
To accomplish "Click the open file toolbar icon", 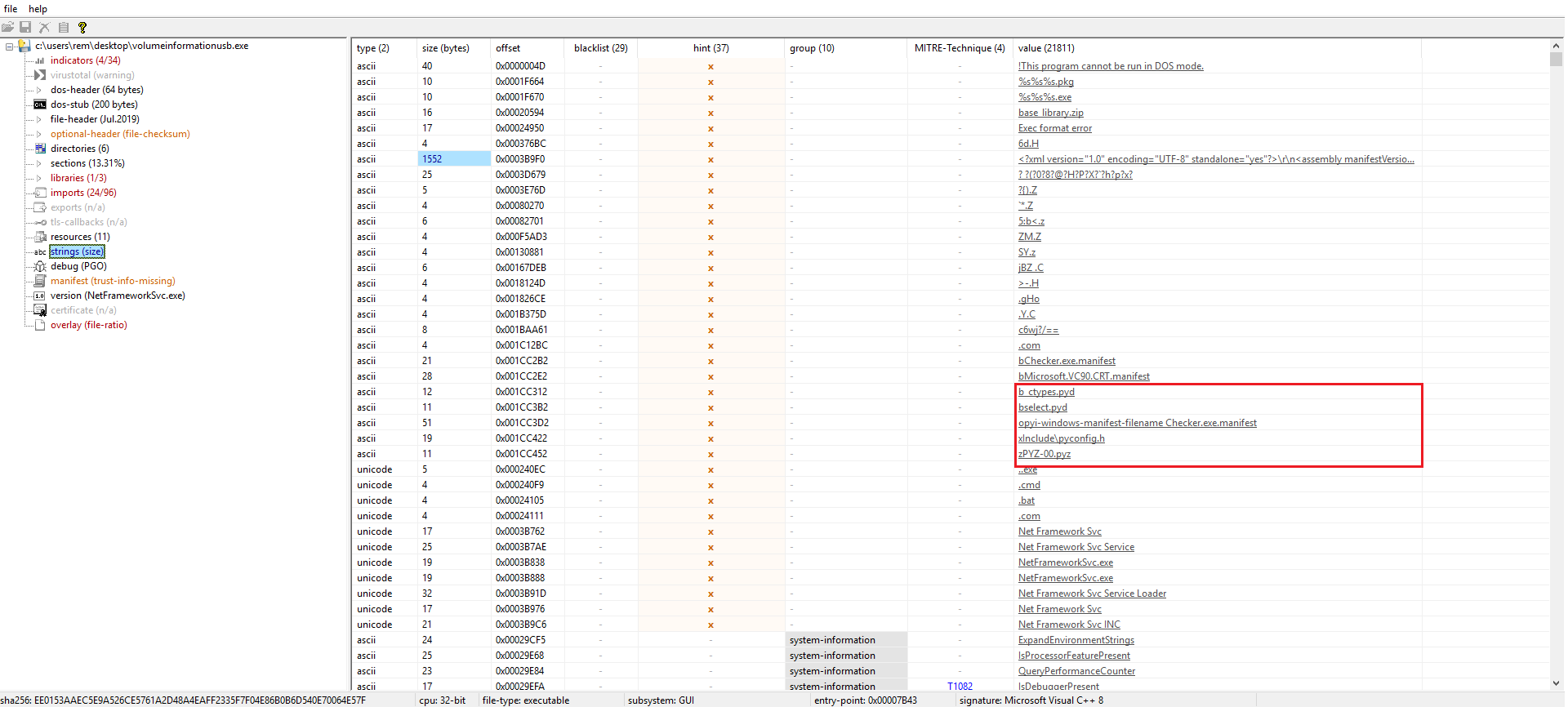I will pyautogui.click(x=7, y=27).
